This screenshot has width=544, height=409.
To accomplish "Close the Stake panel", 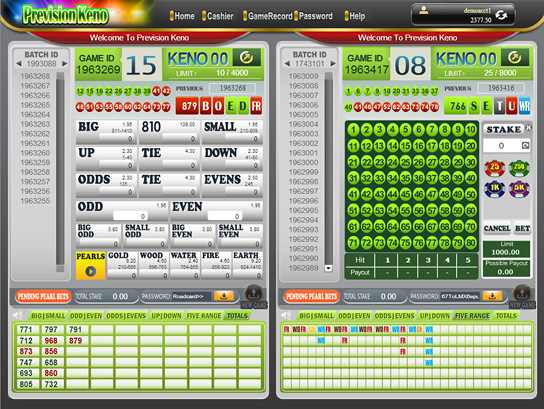I will tap(528, 128).
